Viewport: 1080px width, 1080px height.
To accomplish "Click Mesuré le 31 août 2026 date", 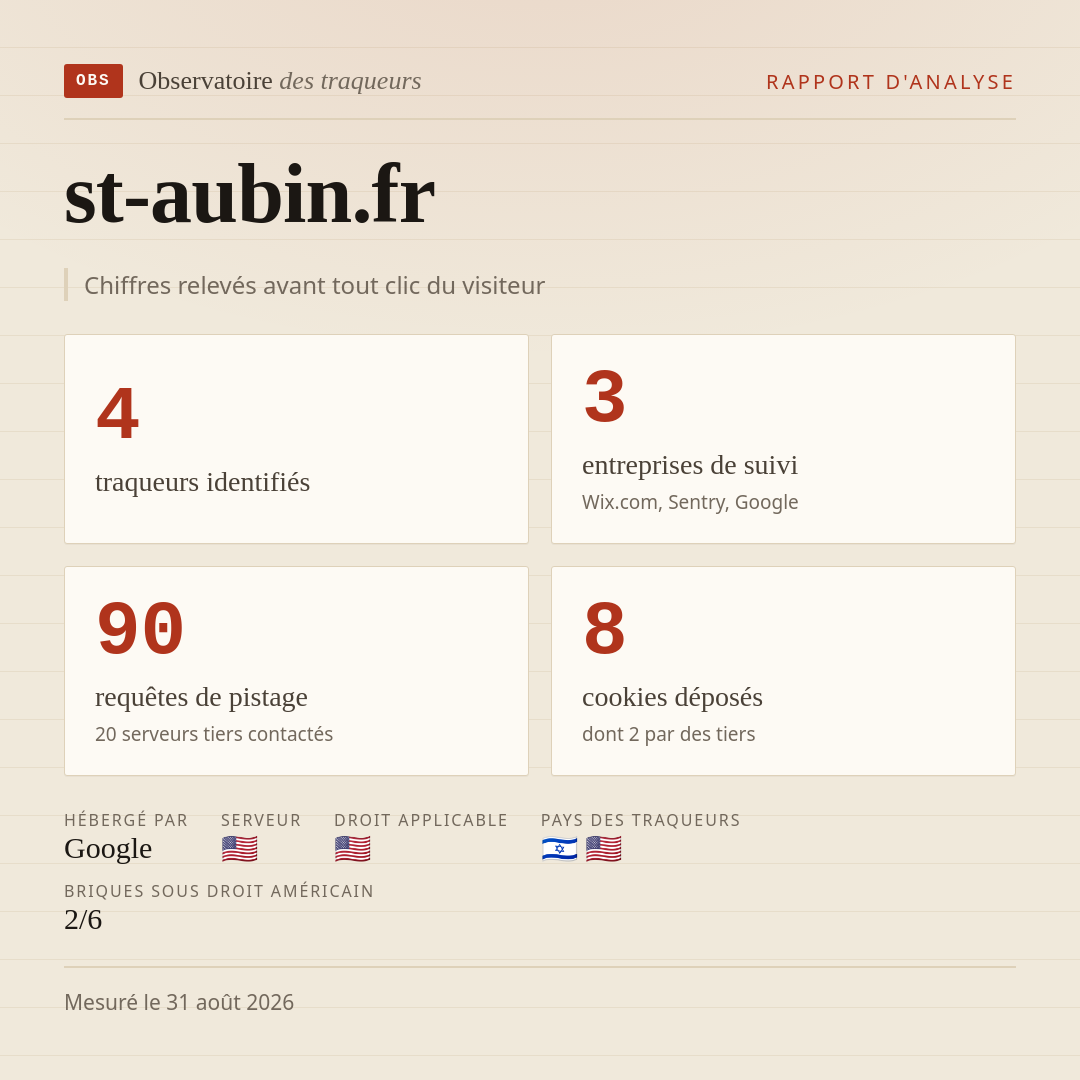I will tap(179, 1002).
